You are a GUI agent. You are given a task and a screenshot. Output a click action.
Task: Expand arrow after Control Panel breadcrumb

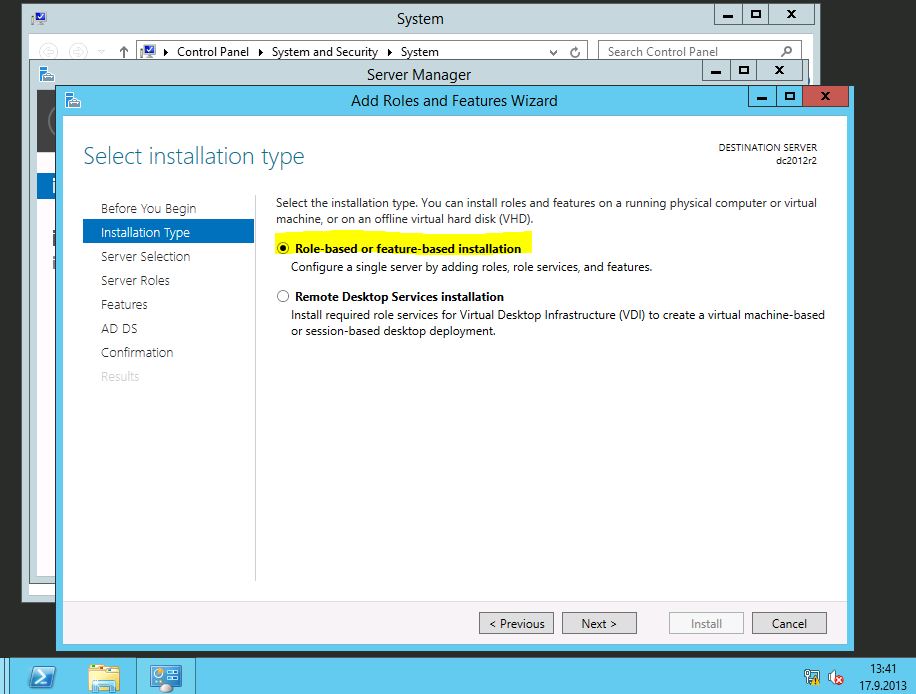tap(261, 52)
